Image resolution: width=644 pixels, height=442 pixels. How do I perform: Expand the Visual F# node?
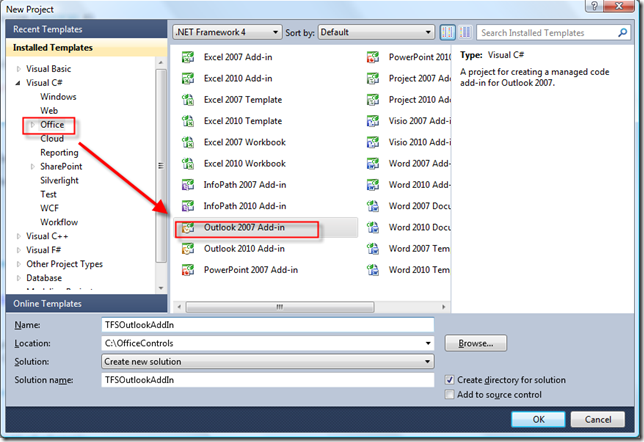18,250
